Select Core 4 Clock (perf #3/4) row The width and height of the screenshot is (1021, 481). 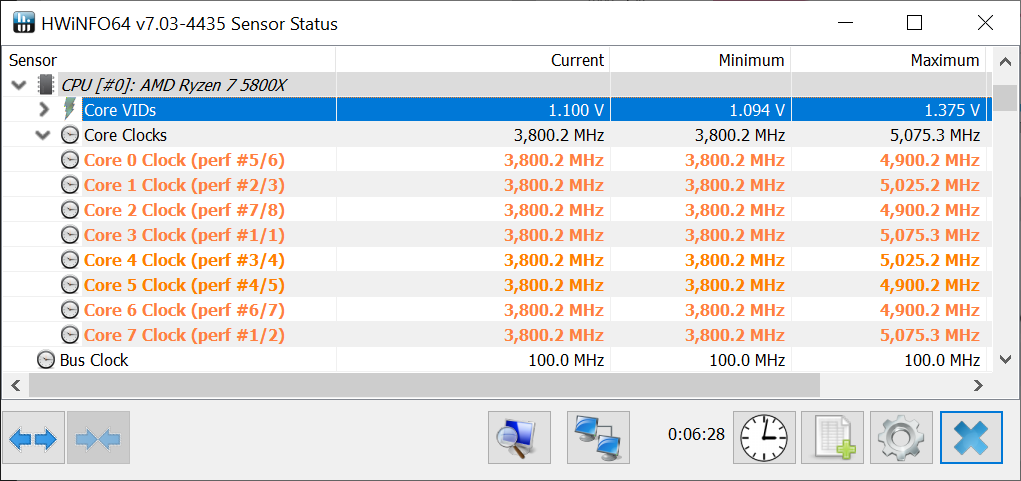[497, 260]
